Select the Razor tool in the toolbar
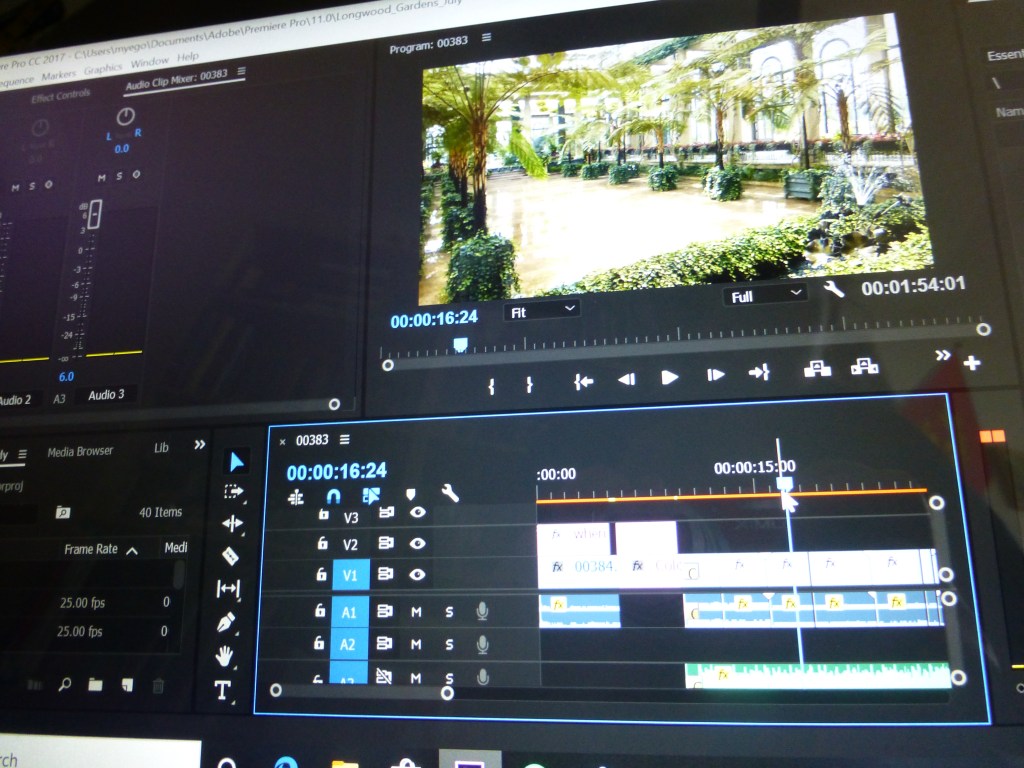The image size is (1024, 768). (230, 555)
